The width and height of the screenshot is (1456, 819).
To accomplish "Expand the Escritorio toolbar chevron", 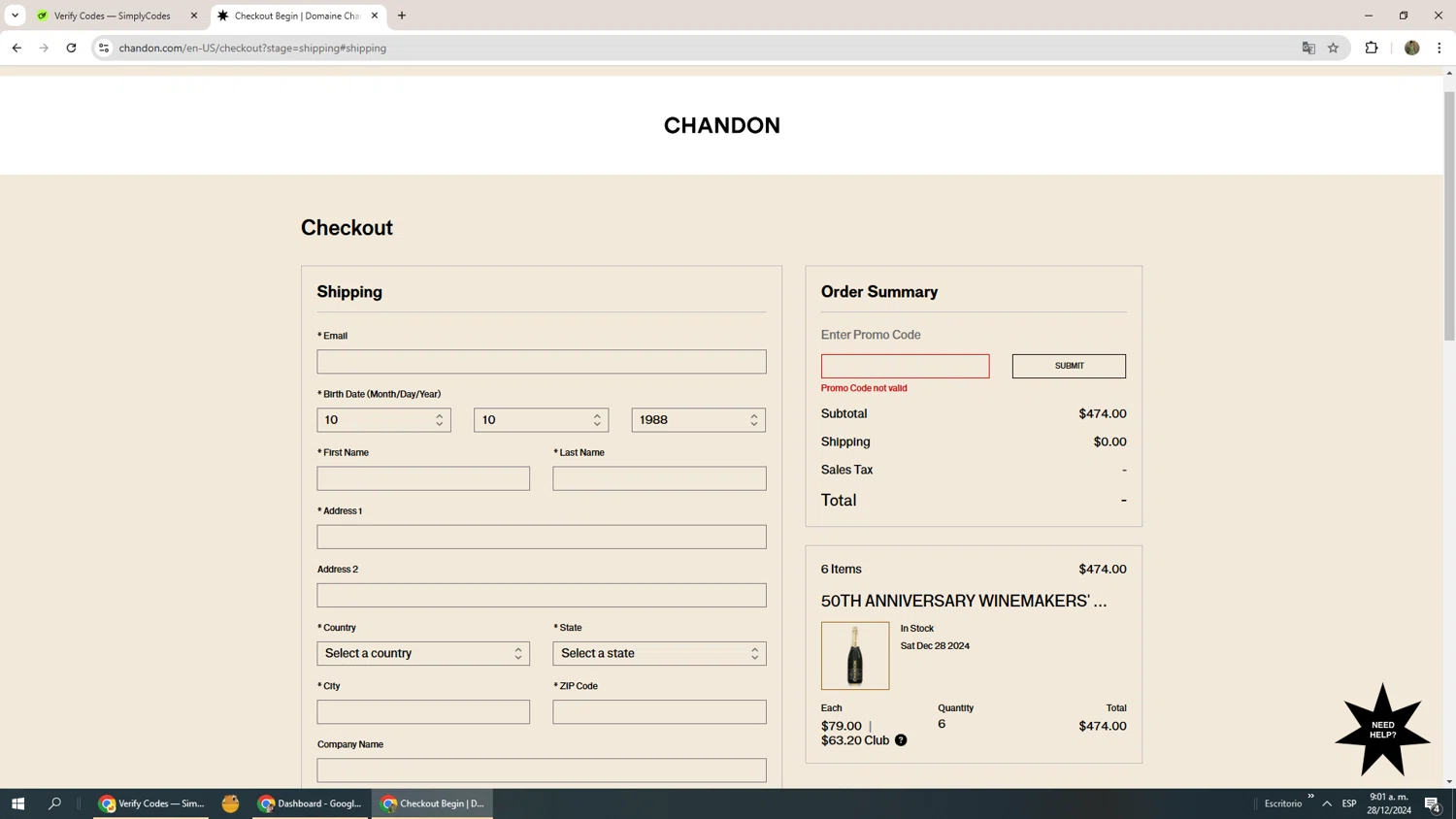I will pyautogui.click(x=1310, y=797).
